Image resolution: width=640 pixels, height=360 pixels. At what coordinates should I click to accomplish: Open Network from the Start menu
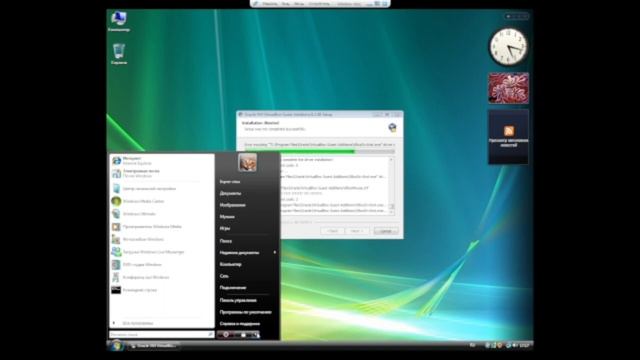tap(224, 276)
